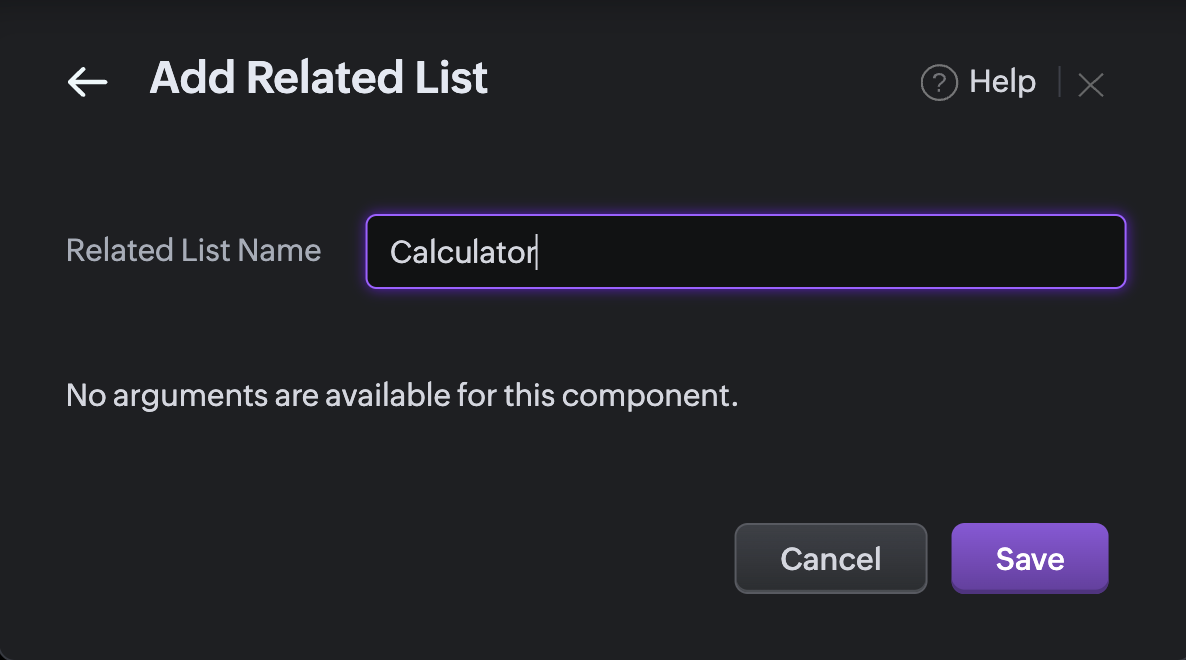Place cursor in the 'Calculator' text

coord(462,252)
